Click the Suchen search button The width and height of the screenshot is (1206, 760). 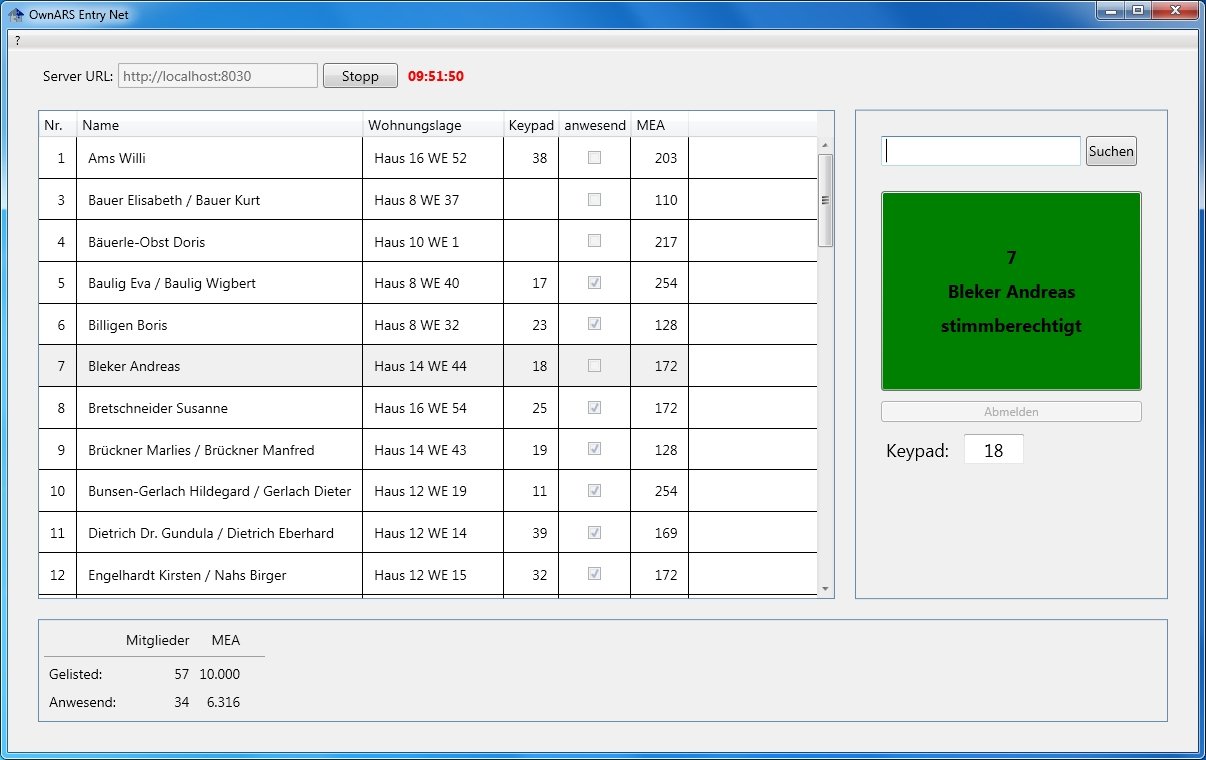[x=1111, y=151]
